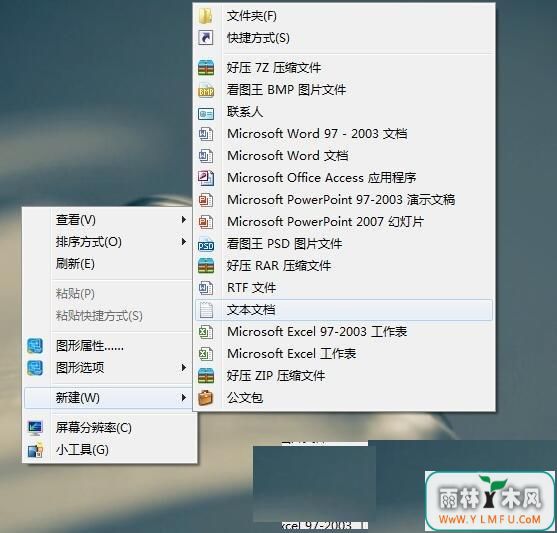Viewport: 557px width, 533px height.
Task: Click the monitor icon beside 屏幕分辨率(C)
Action: point(35,428)
